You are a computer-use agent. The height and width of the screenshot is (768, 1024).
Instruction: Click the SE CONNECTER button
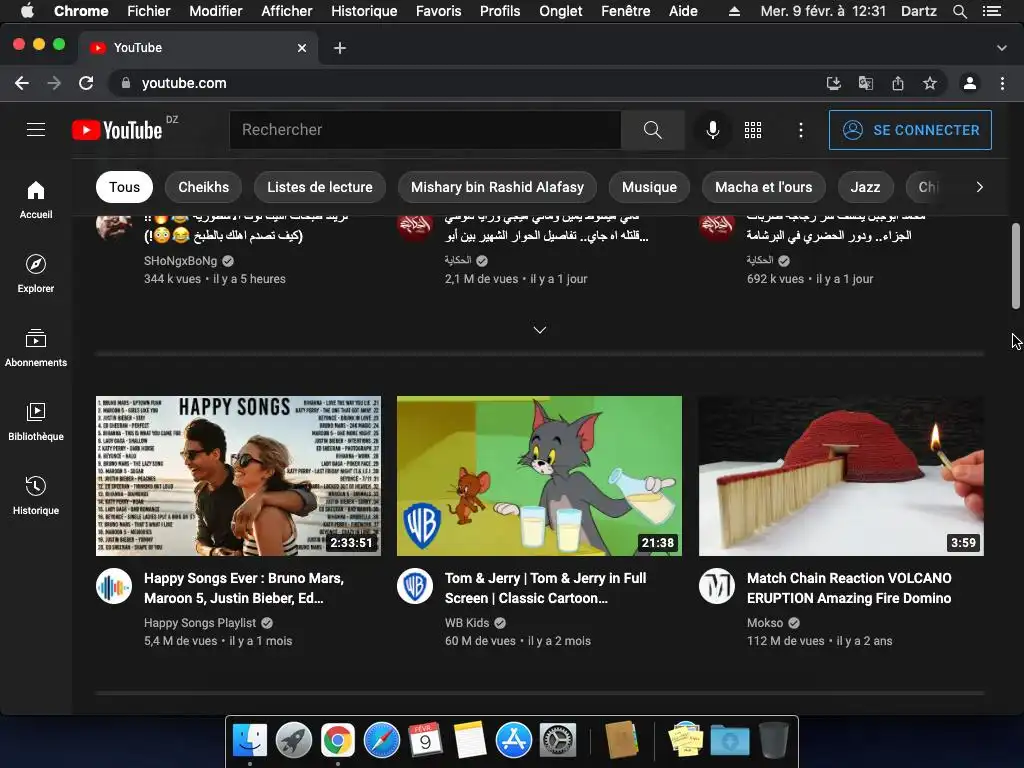pyautogui.click(x=910, y=130)
